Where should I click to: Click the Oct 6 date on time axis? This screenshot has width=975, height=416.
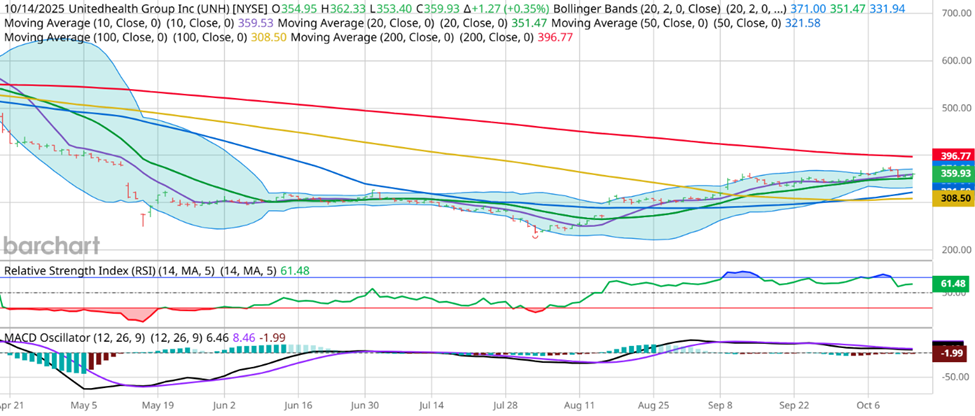click(870, 407)
